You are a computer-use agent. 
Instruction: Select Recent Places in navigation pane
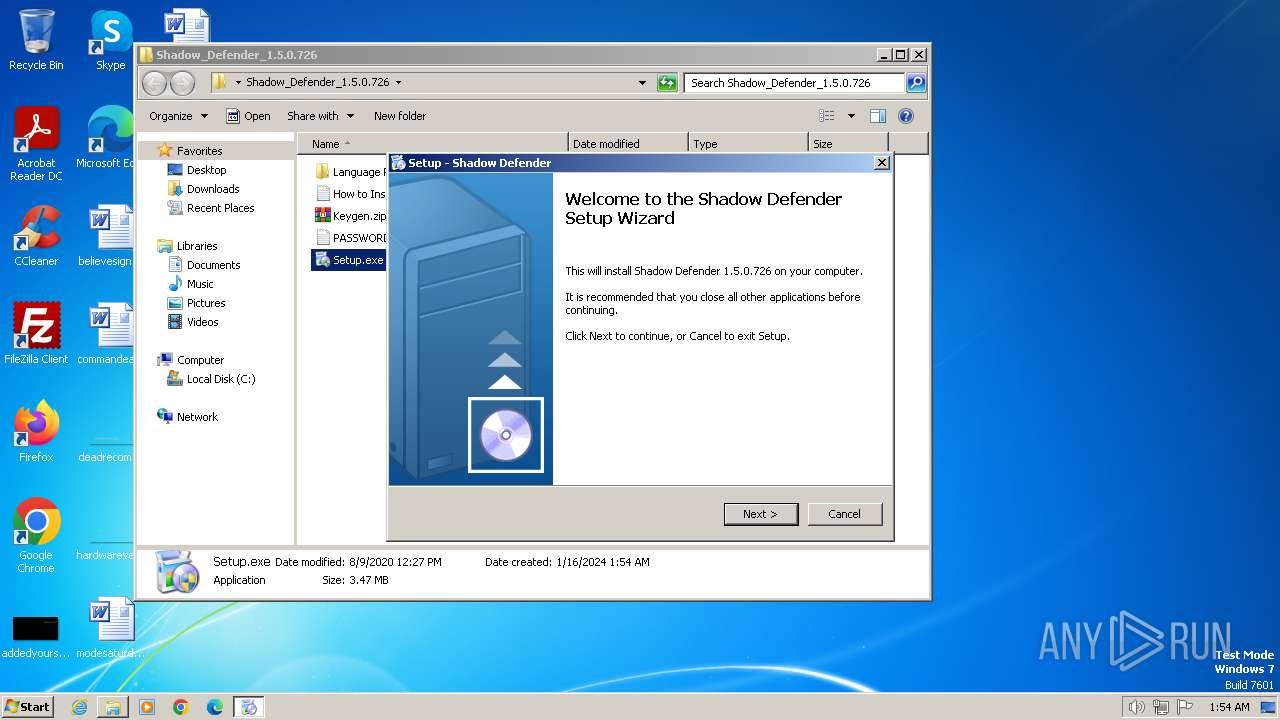[x=220, y=208]
